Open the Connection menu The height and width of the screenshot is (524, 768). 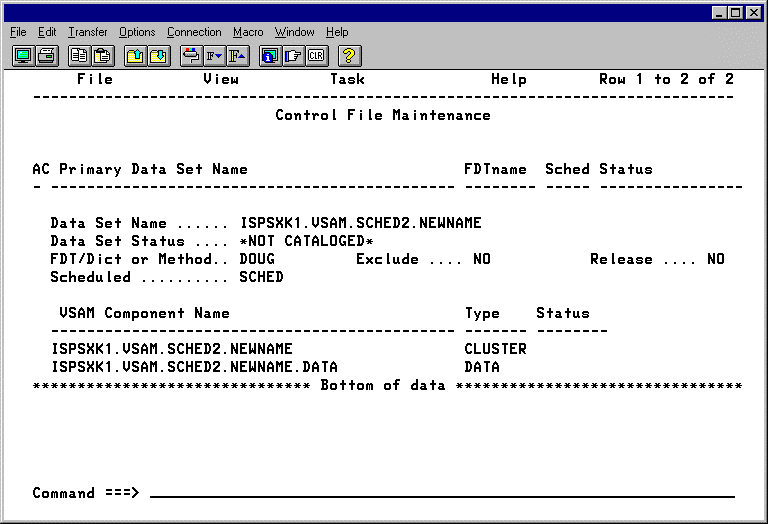[x=194, y=32]
